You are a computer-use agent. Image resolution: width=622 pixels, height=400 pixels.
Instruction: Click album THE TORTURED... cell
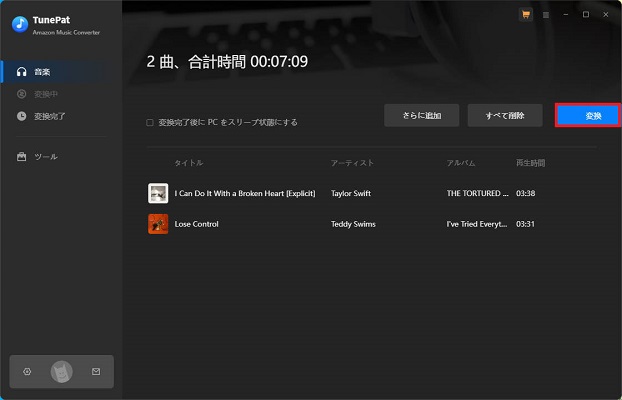(x=478, y=193)
